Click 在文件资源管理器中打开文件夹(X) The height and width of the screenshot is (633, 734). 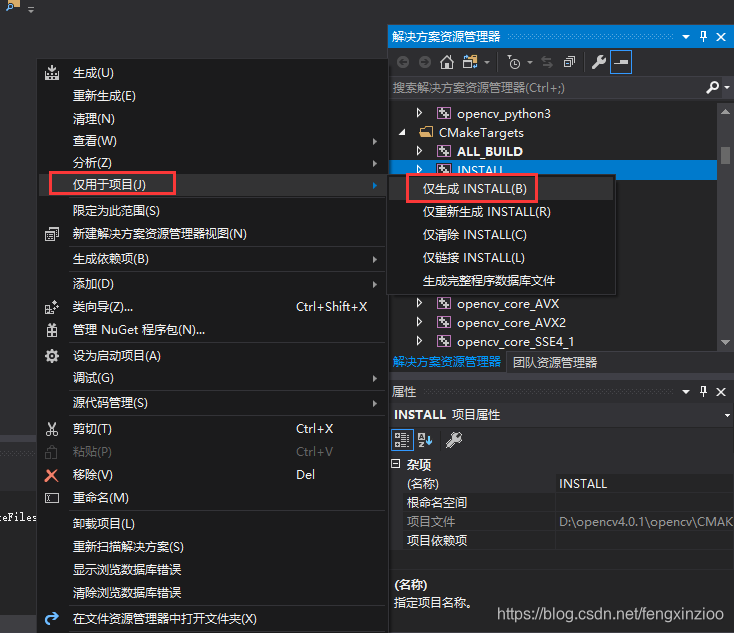(x=213, y=619)
